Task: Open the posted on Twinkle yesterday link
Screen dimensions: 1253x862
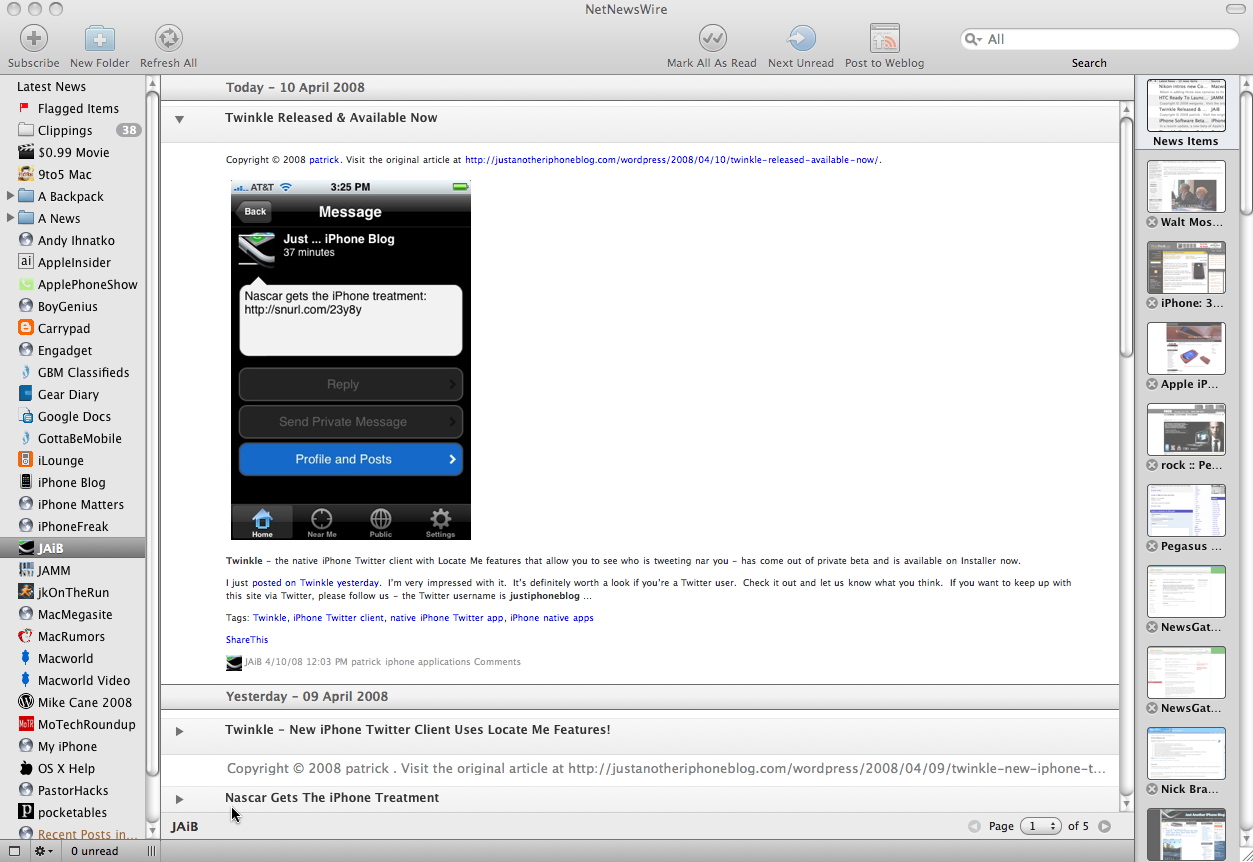Action: tap(315, 582)
